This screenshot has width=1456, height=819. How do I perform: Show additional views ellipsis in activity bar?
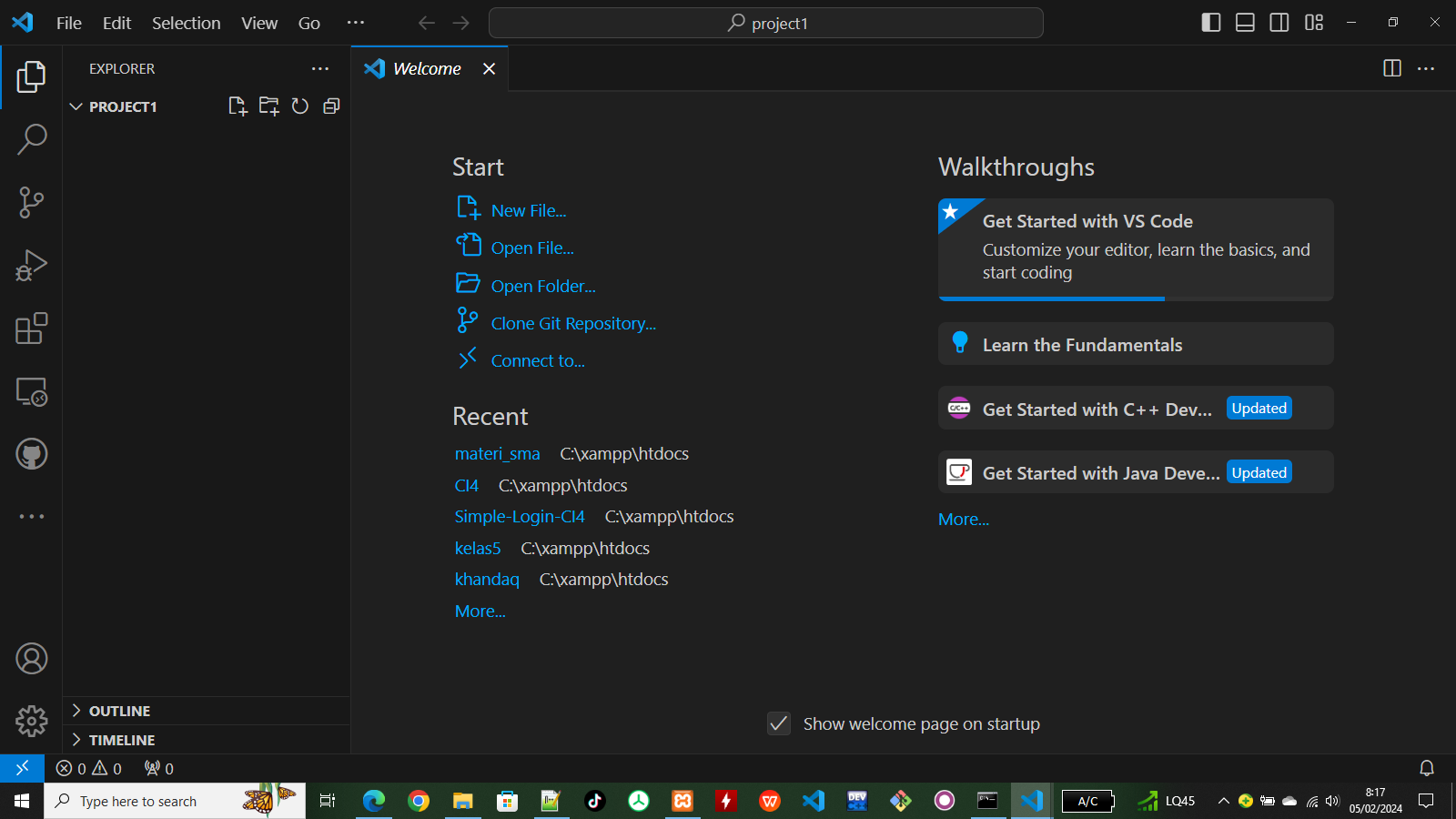click(x=31, y=516)
